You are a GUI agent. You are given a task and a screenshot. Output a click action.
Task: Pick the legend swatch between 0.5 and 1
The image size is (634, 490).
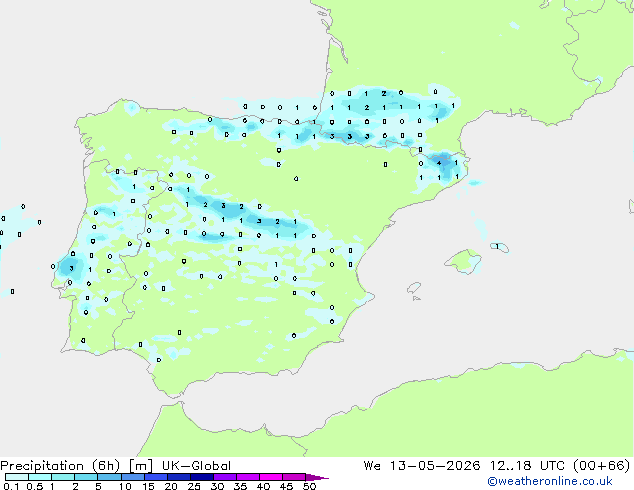click(x=40, y=477)
